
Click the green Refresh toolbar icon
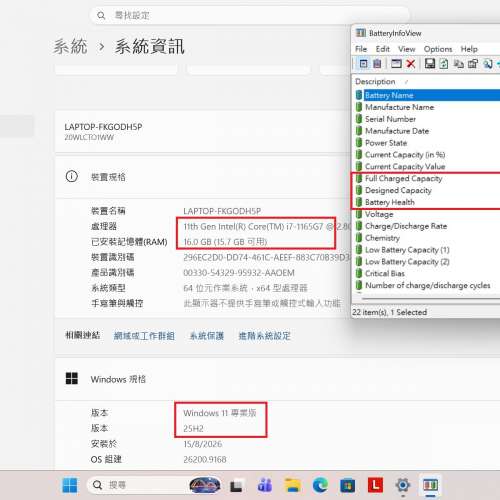[444, 63]
